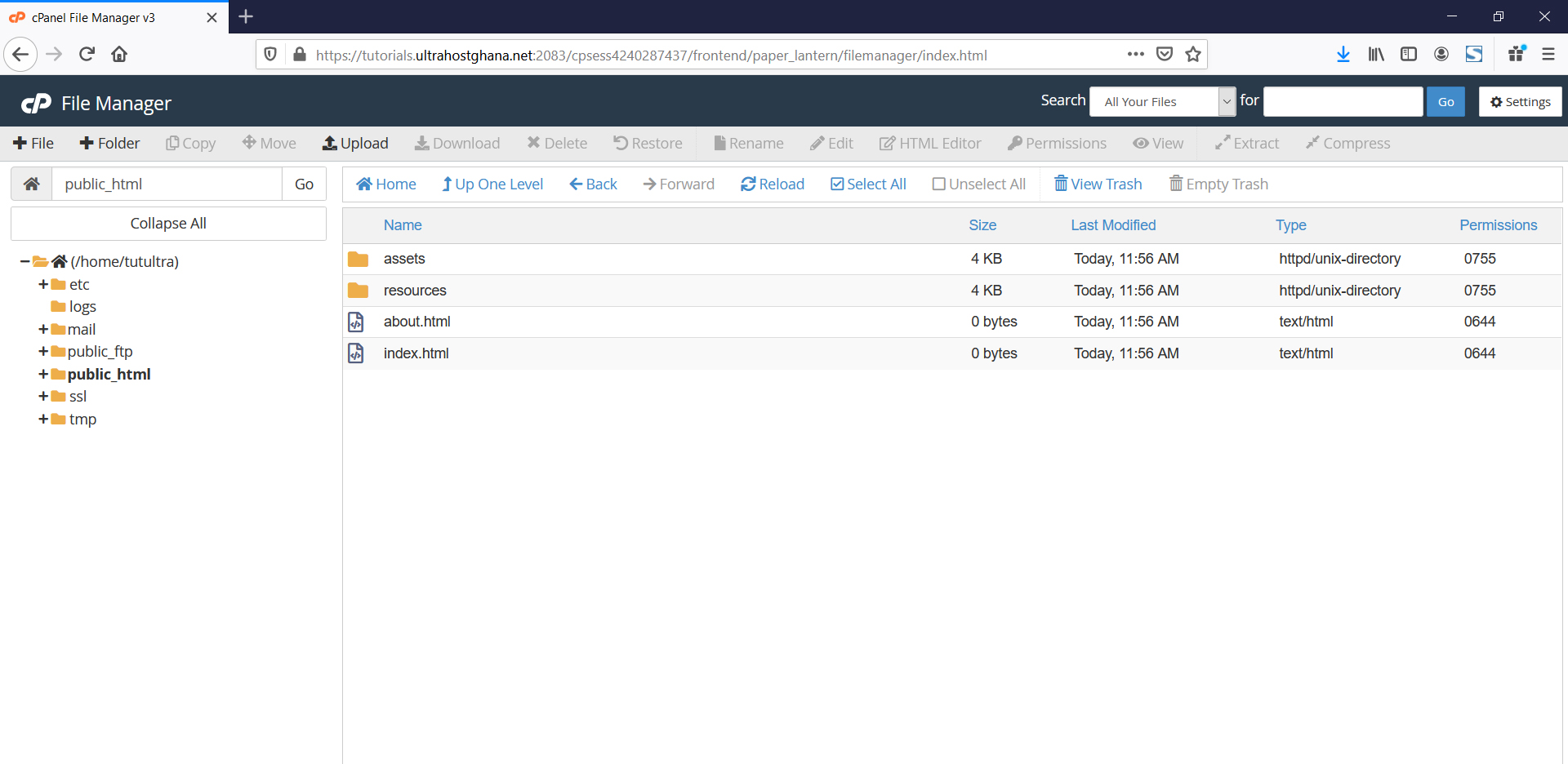Bookmark this page with star icon
Image resolution: width=1568 pixels, height=764 pixels.
[x=1193, y=54]
